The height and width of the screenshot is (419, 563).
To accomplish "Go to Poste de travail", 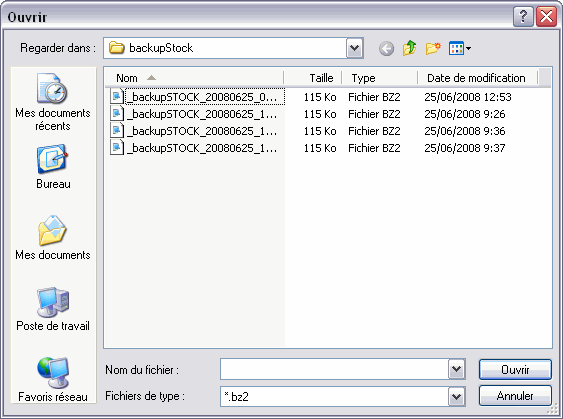I will (x=53, y=309).
